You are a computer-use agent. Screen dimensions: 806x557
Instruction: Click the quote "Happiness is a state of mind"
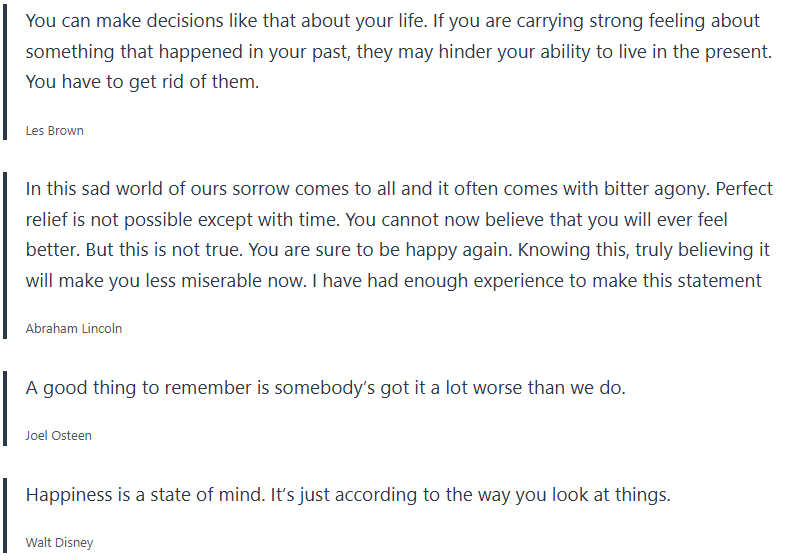pos(152,495)
